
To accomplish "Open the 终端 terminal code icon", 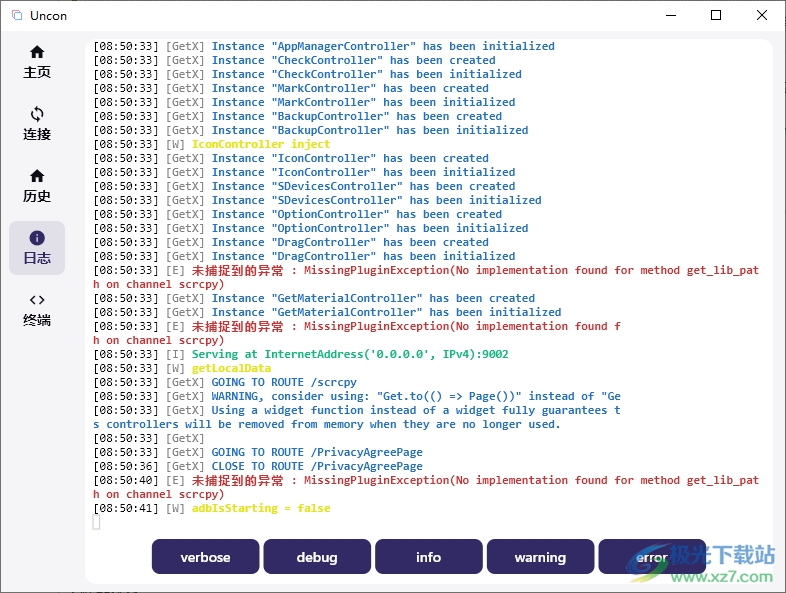I will [x=37, y=300].
